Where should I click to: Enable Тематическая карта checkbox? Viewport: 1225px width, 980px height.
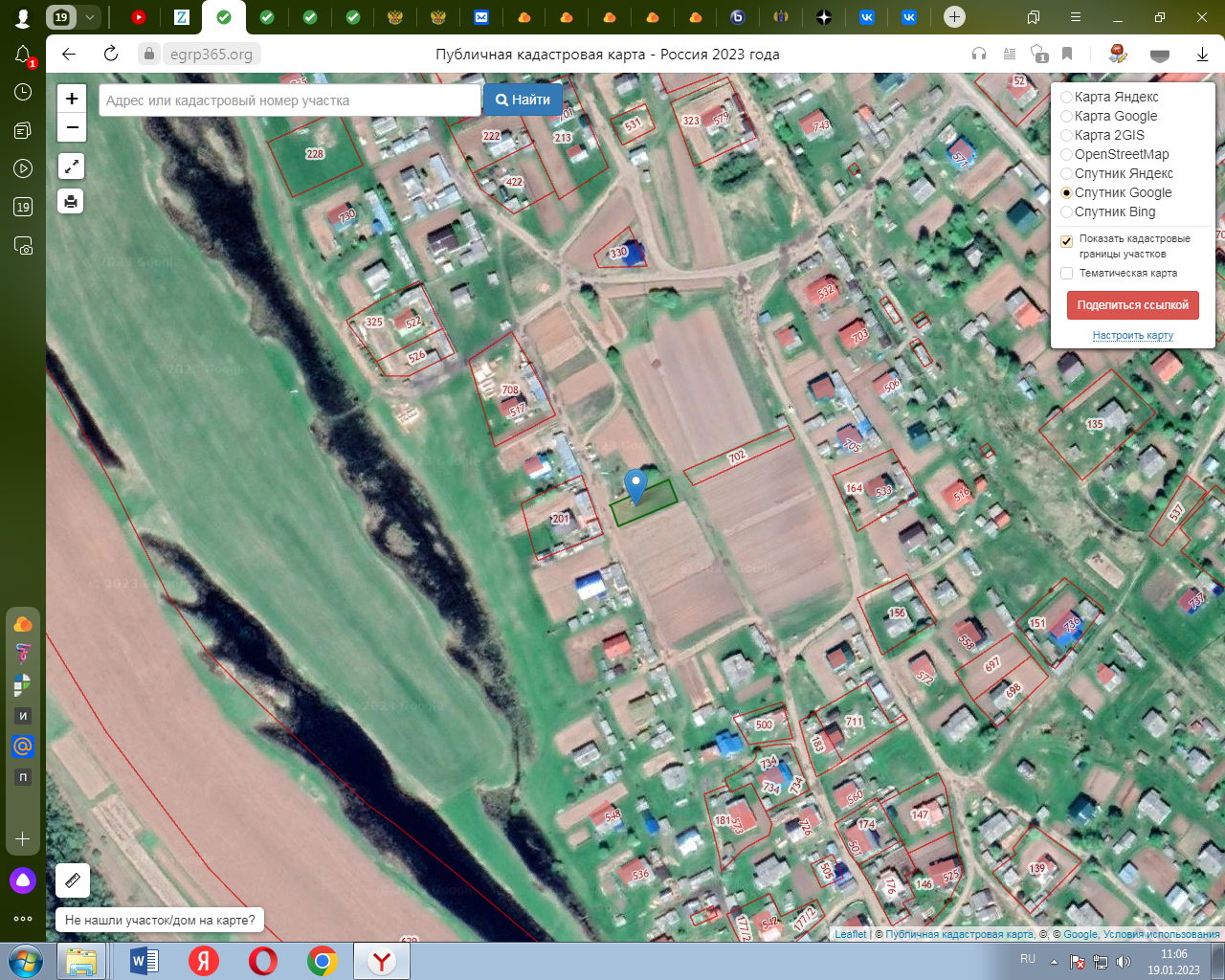click(1066, 273)
